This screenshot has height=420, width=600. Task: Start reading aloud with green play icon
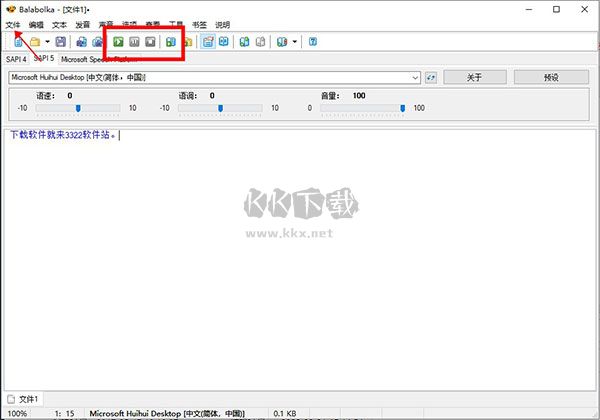(118, 42)
